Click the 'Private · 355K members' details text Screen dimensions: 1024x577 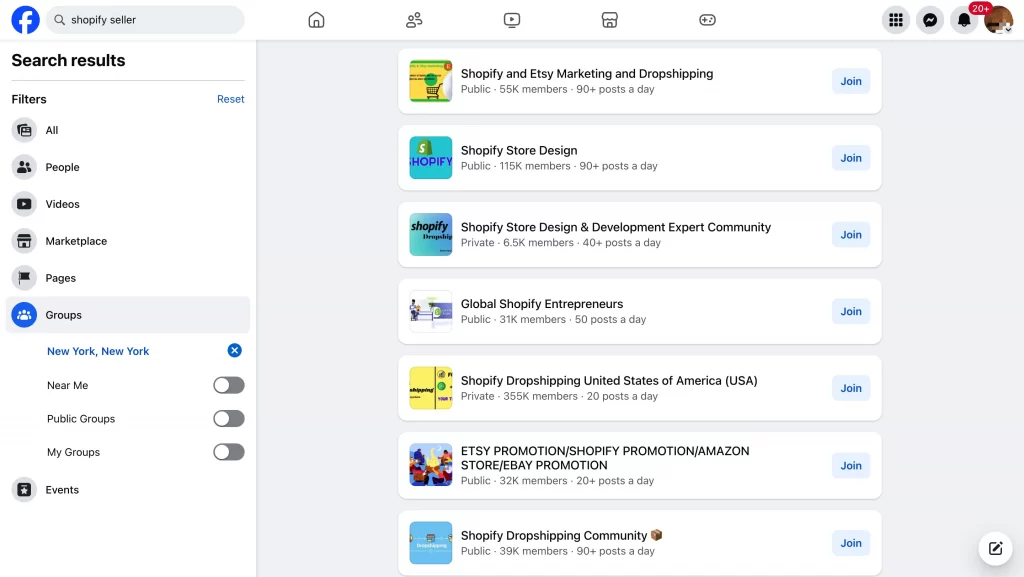(x=559, y=396)
